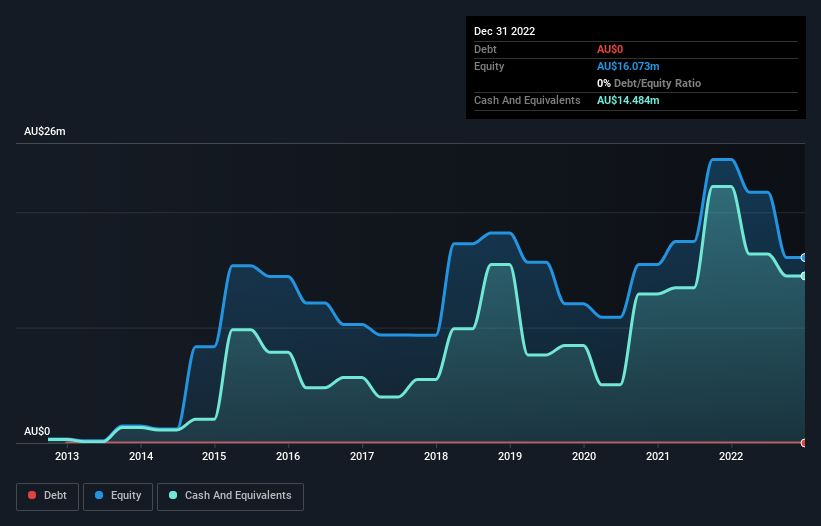Click the AU$26m y-axis label

[45, 131]
